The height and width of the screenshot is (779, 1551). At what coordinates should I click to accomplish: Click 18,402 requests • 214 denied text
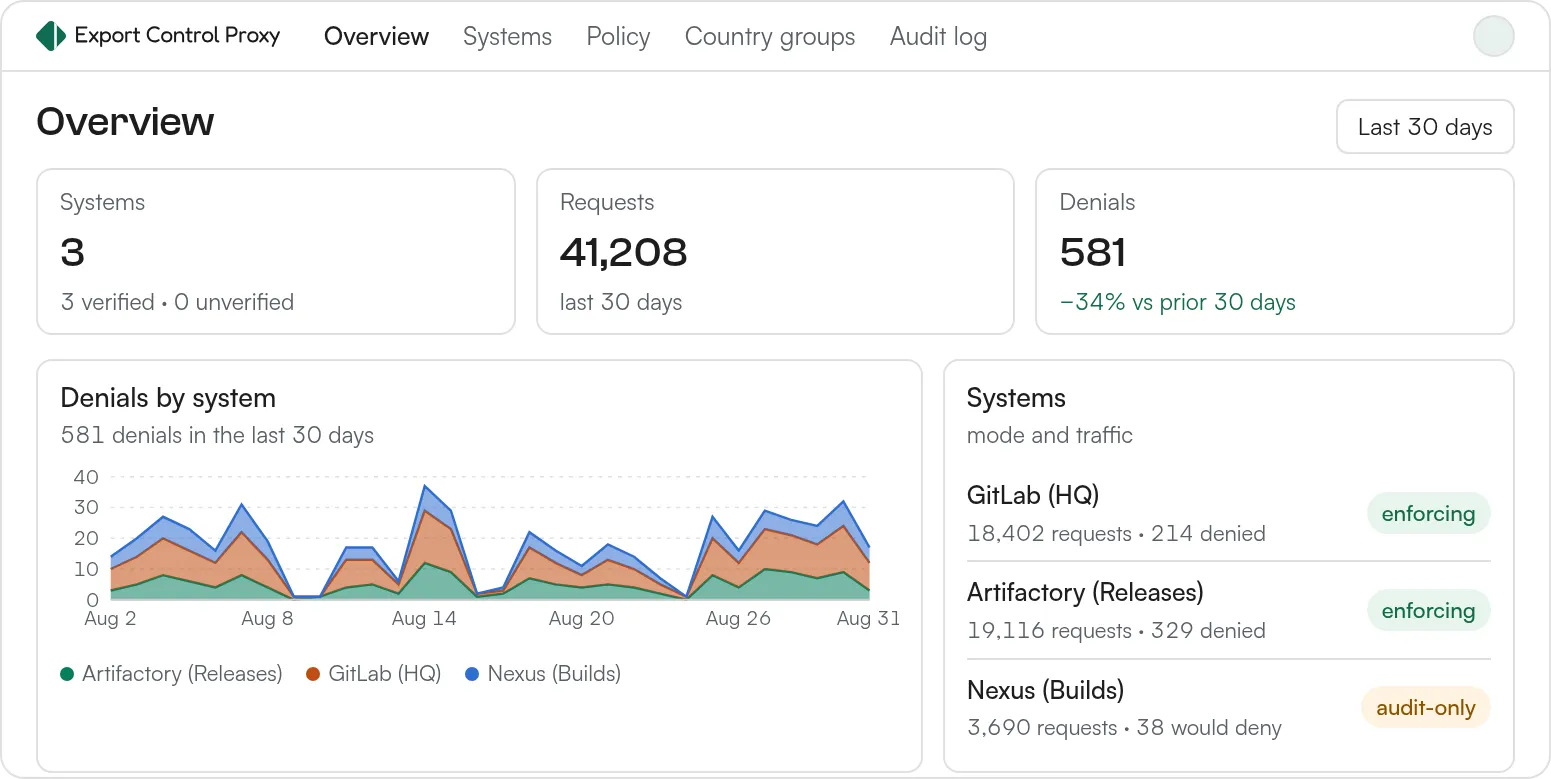click(x=1116, y=534)
